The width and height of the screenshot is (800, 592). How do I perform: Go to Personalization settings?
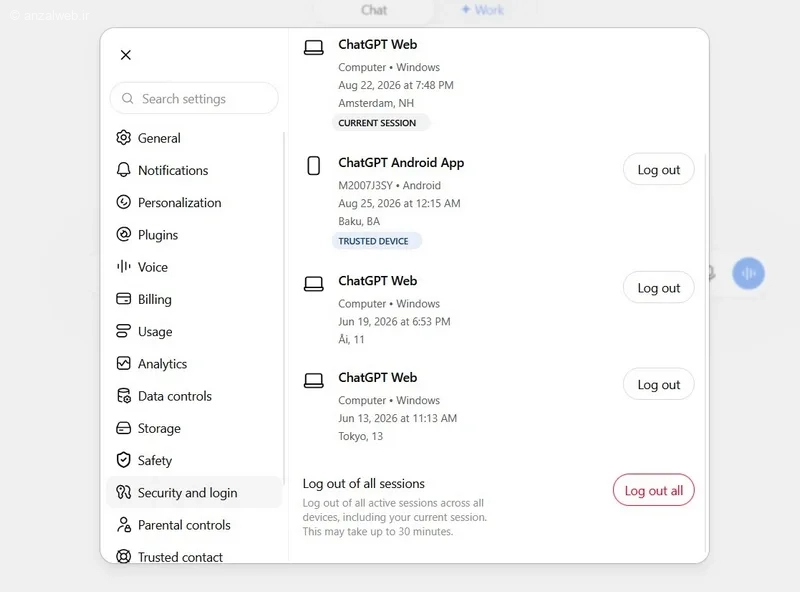[x=180, y=203]
